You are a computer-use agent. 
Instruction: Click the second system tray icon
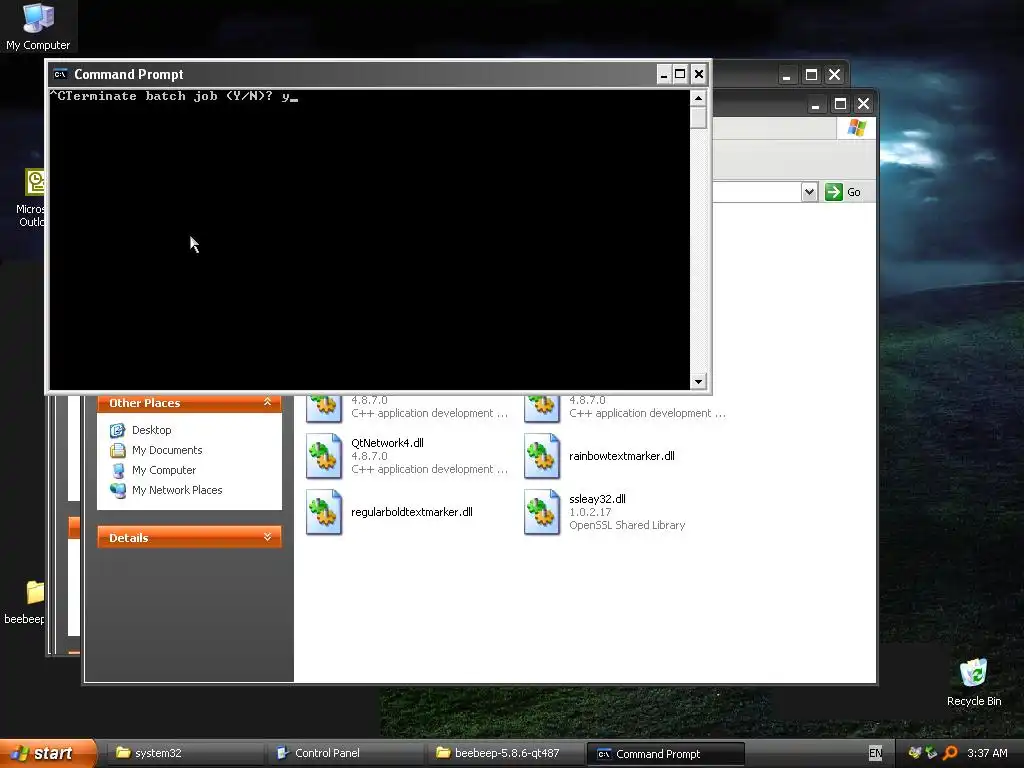pyautogui.click(x=931, y=753)
